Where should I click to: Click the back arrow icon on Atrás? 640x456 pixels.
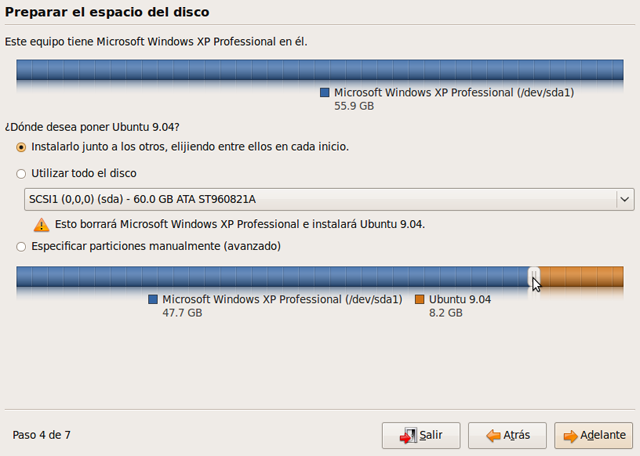click(x=493, y=436)
